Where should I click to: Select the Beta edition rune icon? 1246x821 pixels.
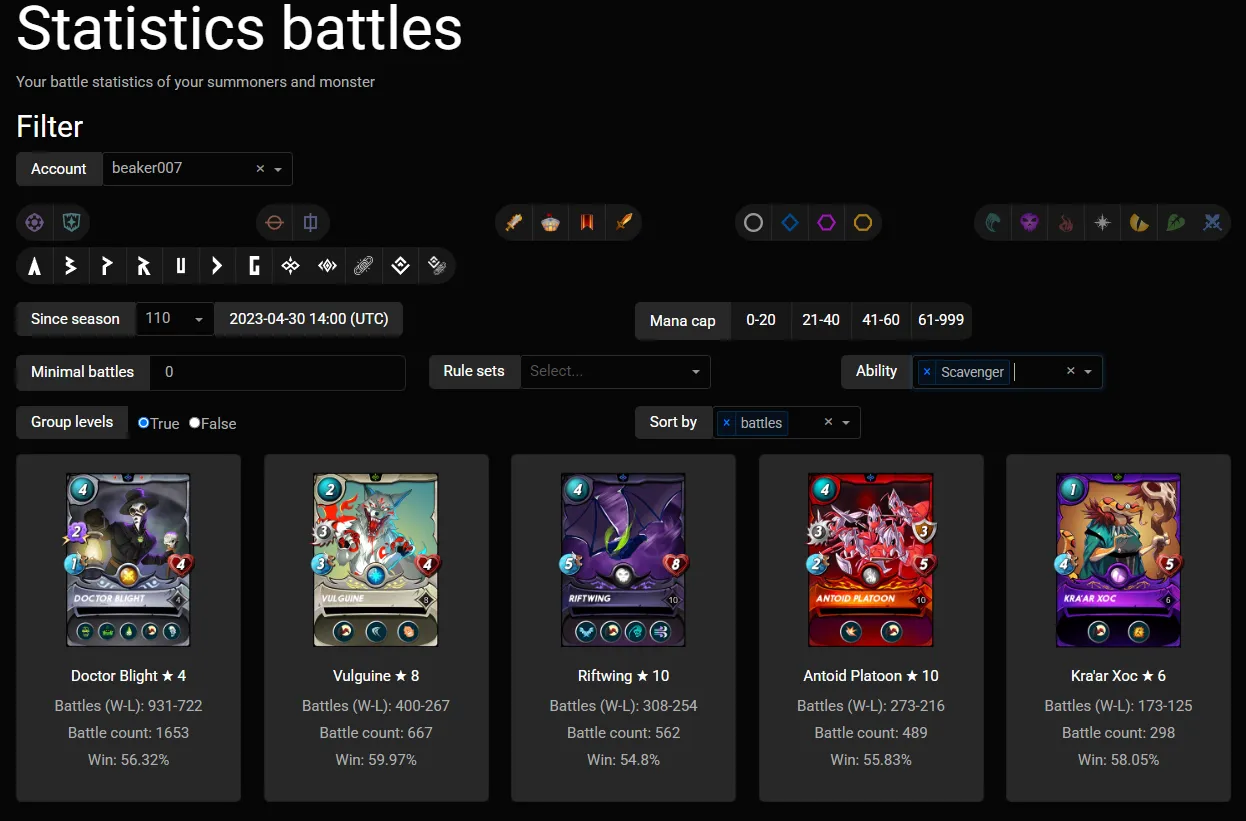click(71, 266)
